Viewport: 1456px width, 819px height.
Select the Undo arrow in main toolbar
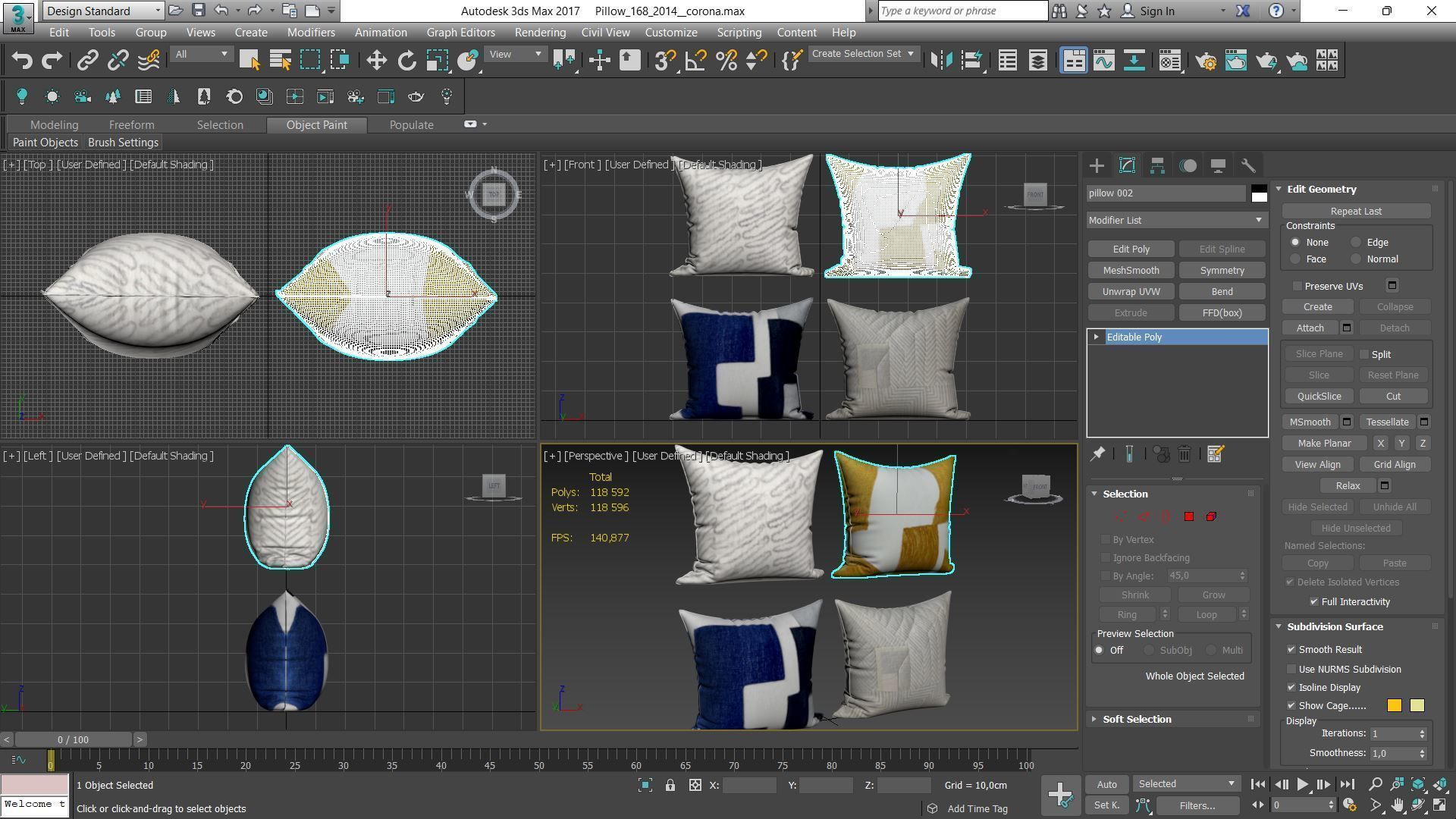pos(22,61)
